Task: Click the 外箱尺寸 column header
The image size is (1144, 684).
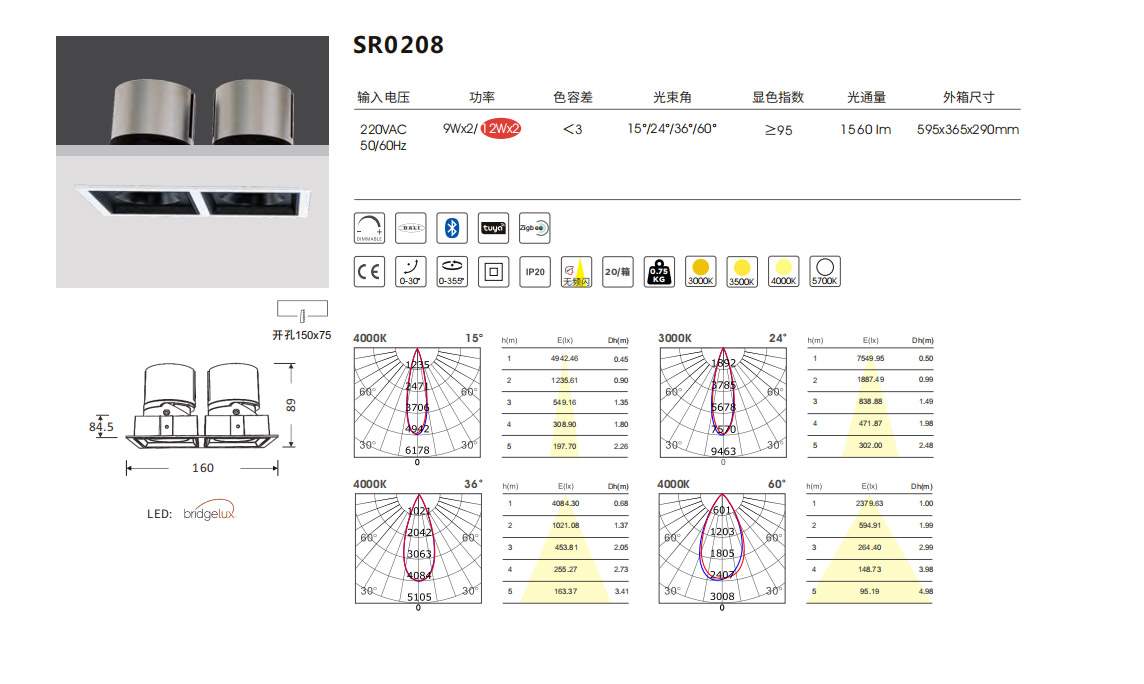Action: [x=969, y=97]
